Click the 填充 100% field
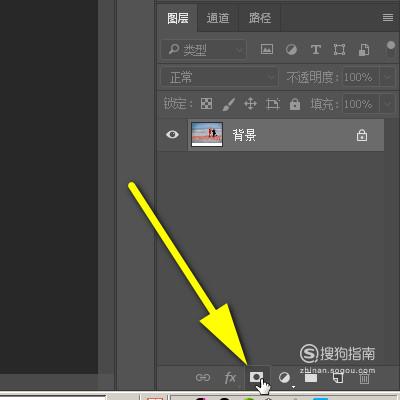Image resolution: width=400 pixels, height=400 pixels. pos(361,104)
